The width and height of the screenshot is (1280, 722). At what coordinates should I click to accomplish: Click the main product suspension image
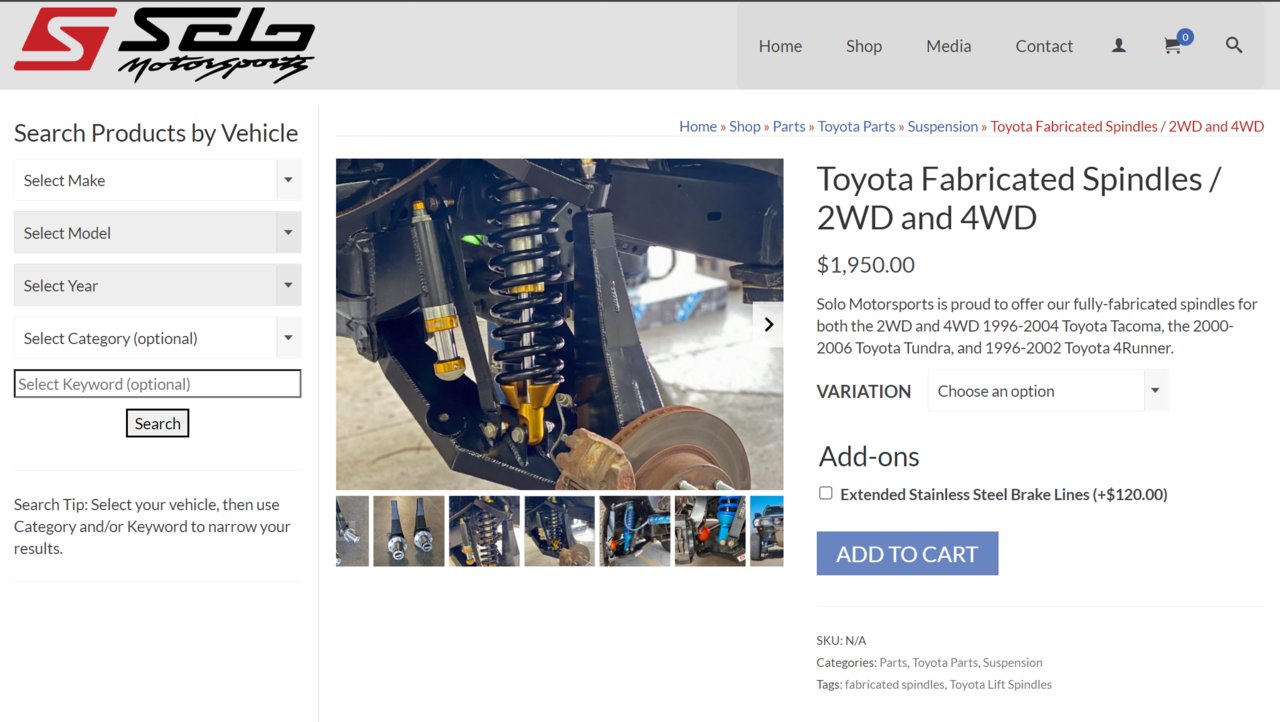(x=559, y=324)
